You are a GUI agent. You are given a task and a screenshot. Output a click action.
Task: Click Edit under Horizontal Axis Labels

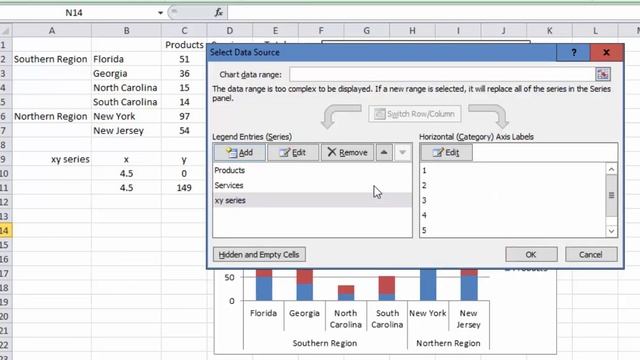(x=446, y=152)
